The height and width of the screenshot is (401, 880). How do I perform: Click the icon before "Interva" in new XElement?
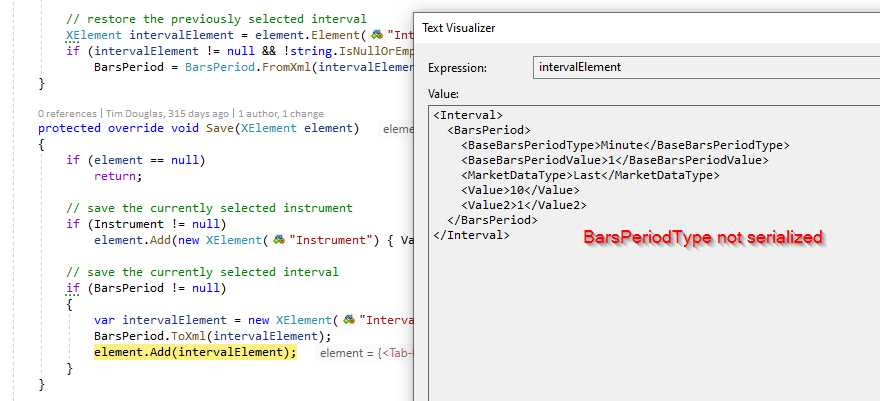coord(349,320)
